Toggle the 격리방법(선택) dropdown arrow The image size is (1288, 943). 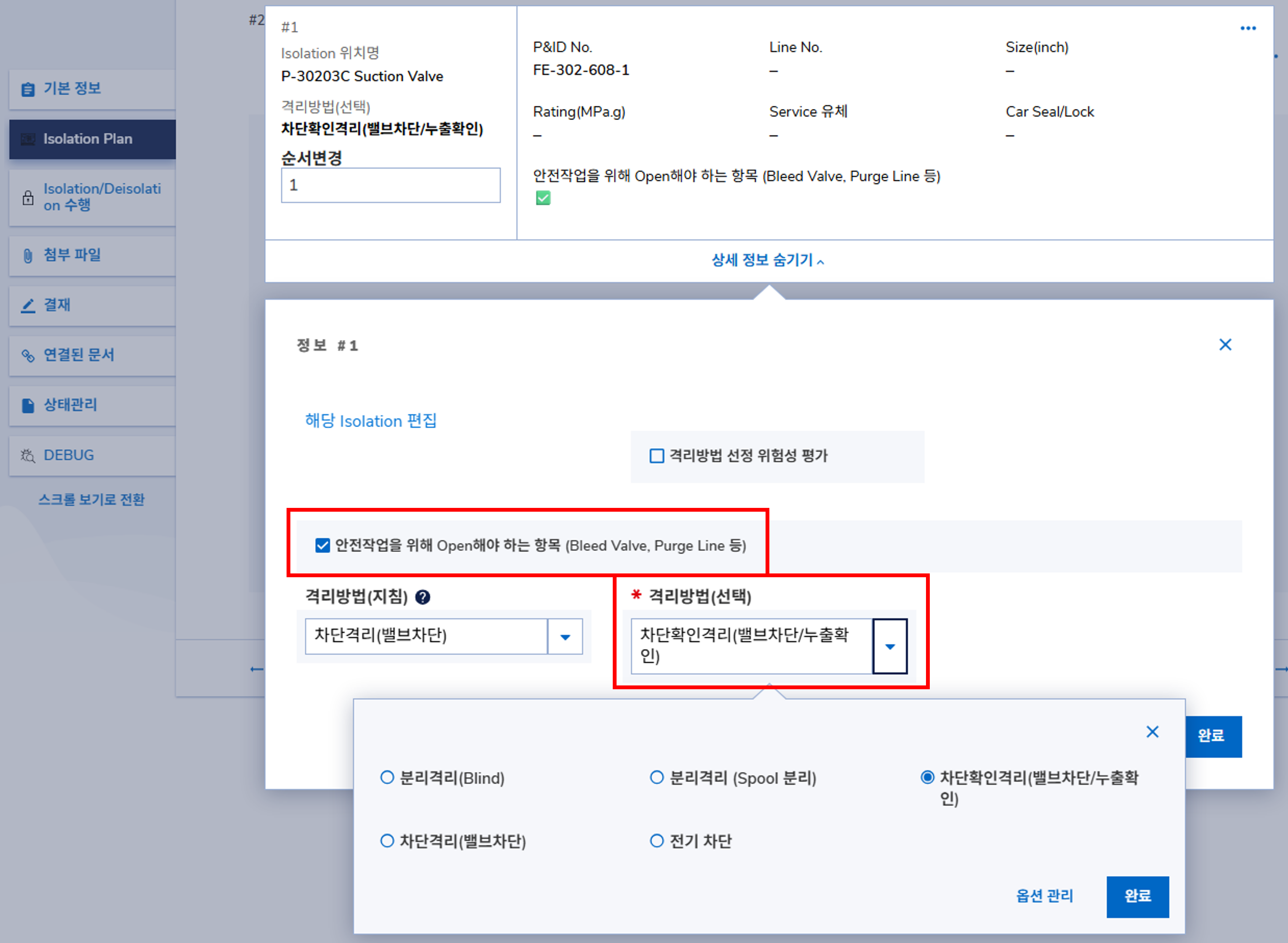click(889, 646)
